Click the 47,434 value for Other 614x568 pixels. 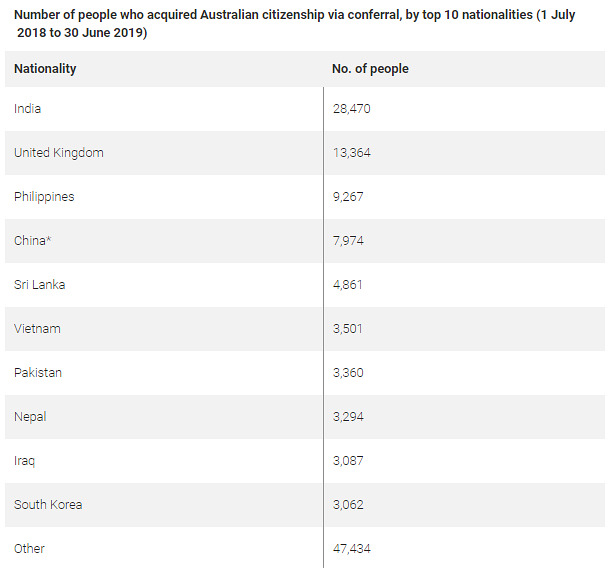point(351,548)
